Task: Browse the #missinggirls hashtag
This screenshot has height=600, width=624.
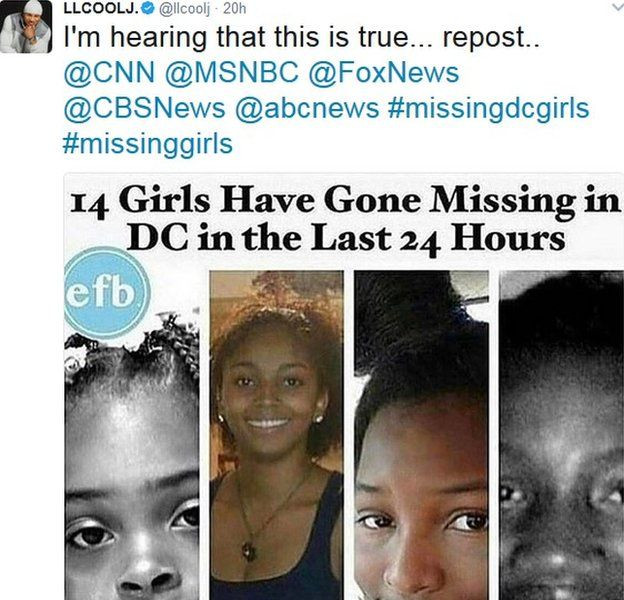Action: point(148,146)
